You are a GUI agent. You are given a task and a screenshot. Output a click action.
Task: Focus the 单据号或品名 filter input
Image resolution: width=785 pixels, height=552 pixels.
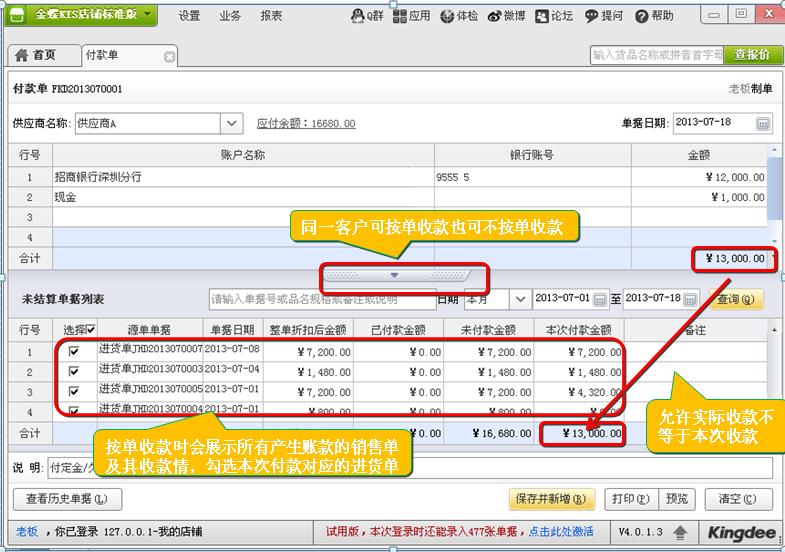tap(322, 299)
